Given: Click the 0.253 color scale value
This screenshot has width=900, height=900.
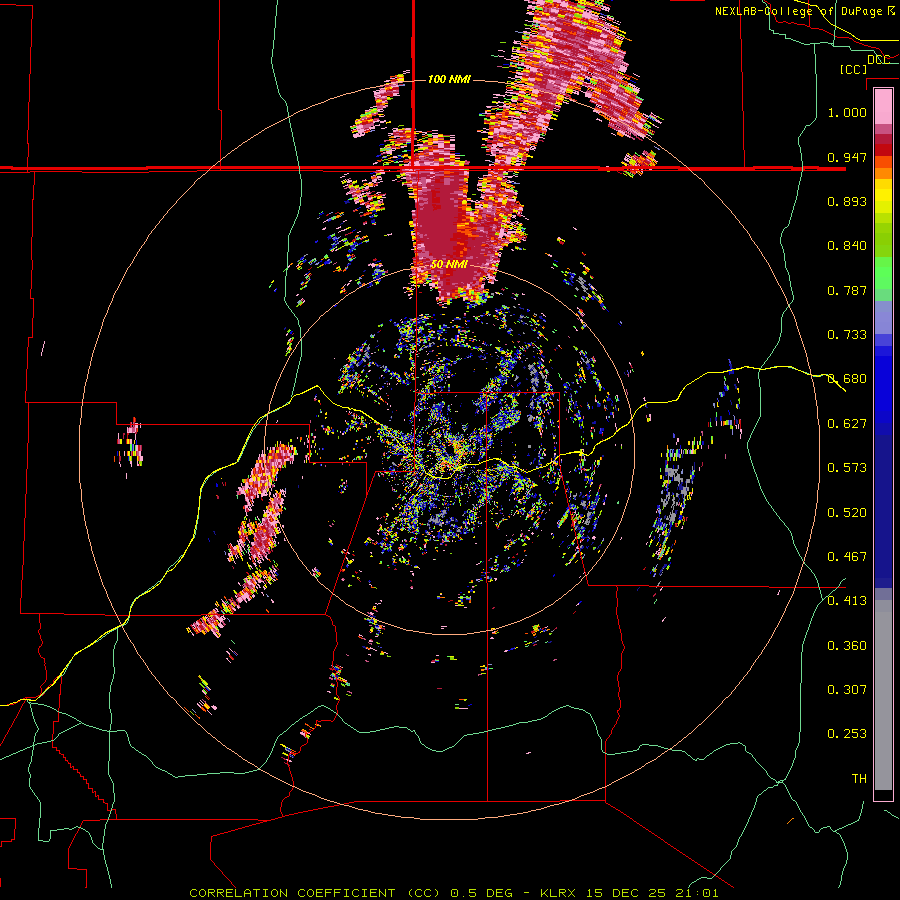Looking at the screenshot, I should pos(847,734).
